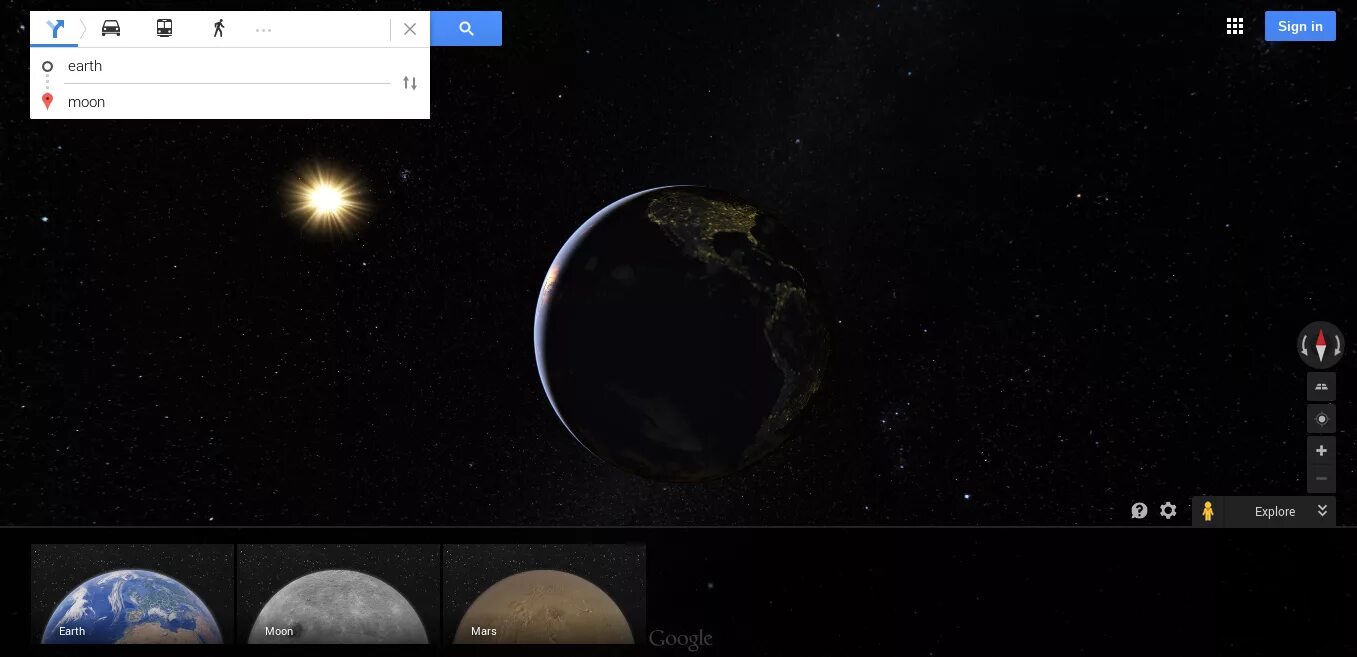The height and width of the screenshot is (657, 1357).
Task: Rotate view clockwise with compass right arrow
Action: (1337, 346)
